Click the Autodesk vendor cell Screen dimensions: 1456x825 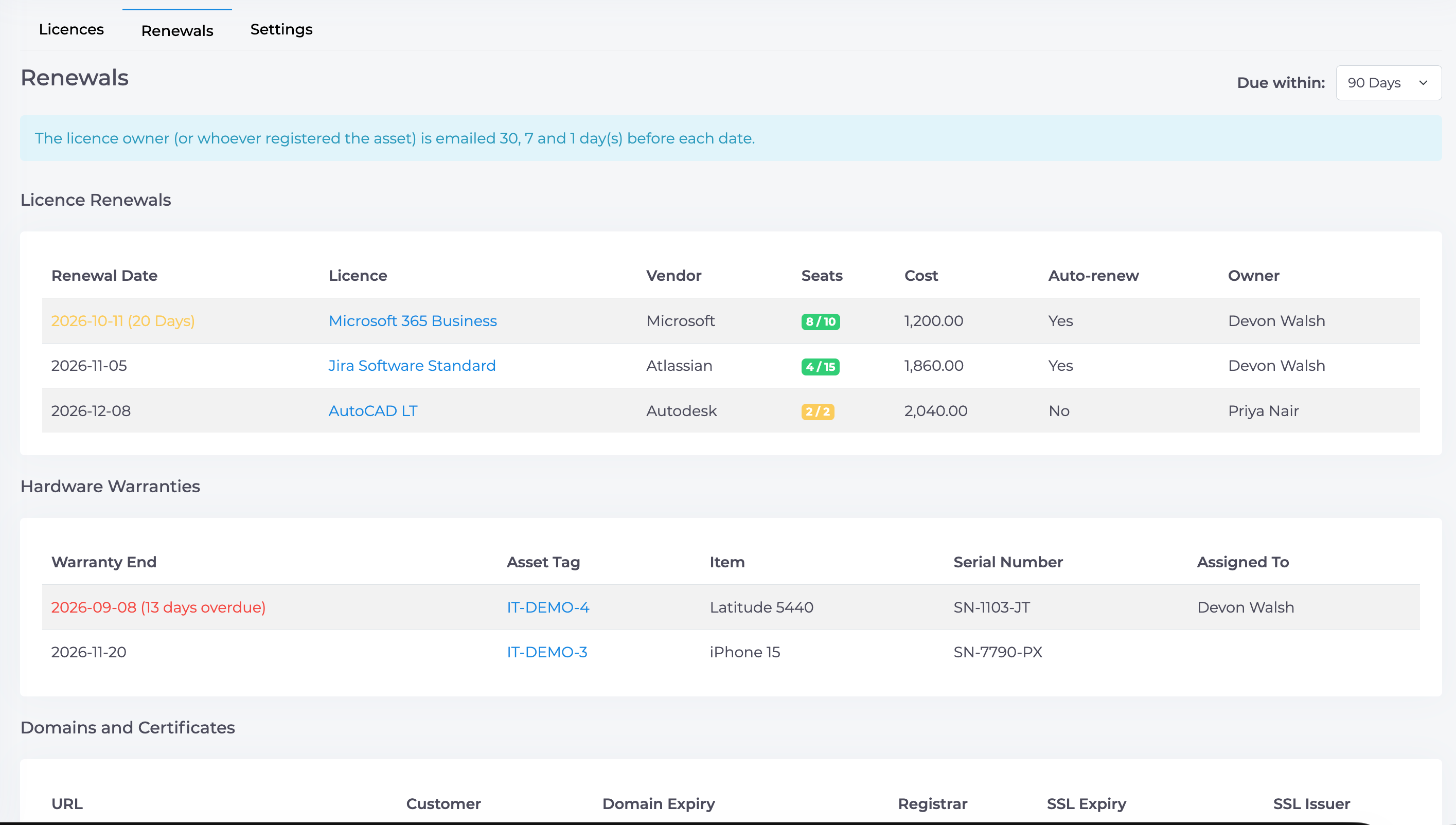681,411
